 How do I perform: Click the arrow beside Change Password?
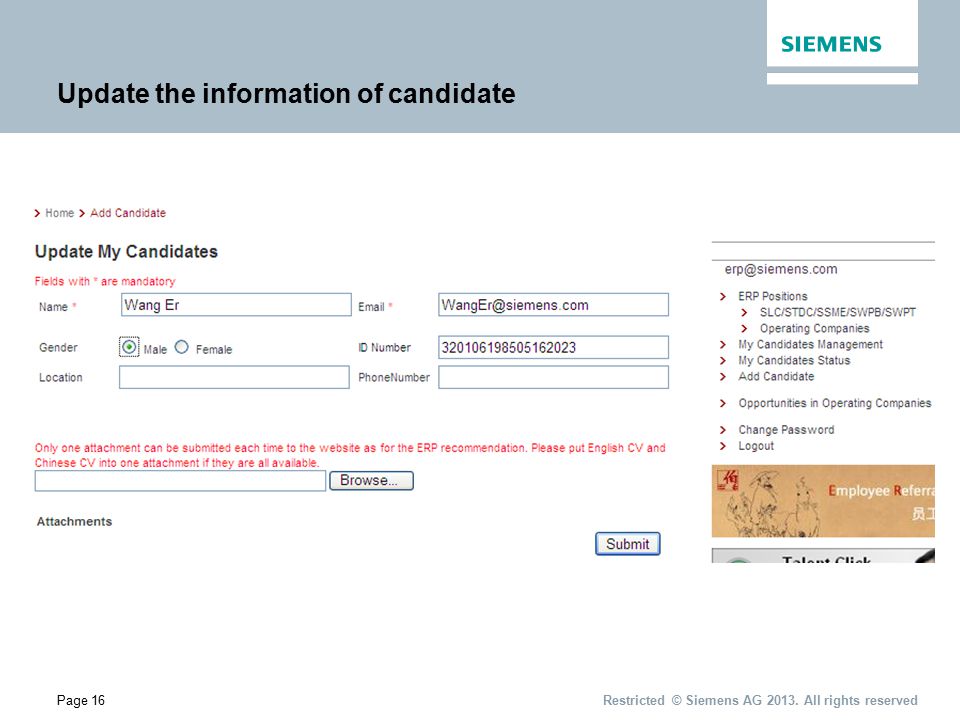click(723, 430)
